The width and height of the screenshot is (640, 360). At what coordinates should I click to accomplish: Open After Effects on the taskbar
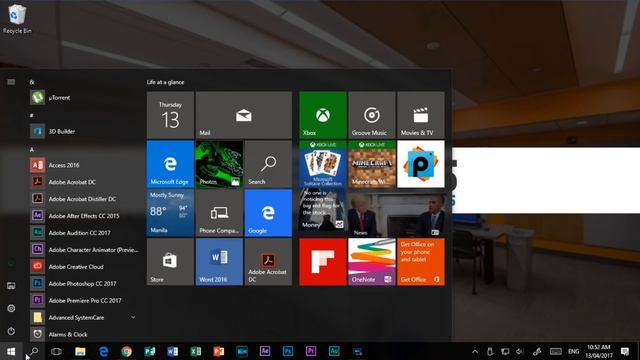[x=264, y=351]
